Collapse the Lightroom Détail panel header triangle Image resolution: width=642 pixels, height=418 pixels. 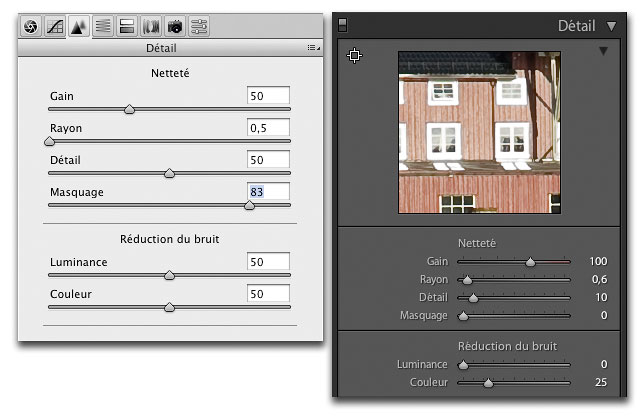[x=611, y=26]
